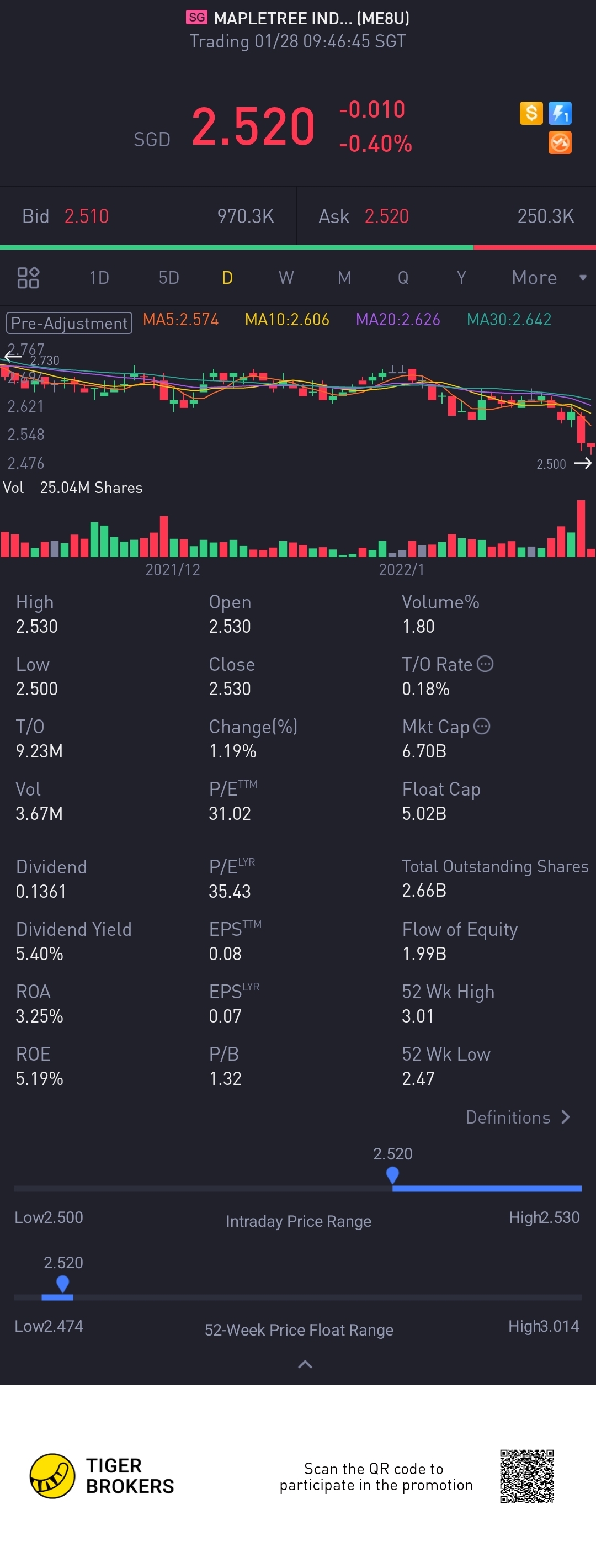
Task: Tap the info icon beside Mkt Cap
Action: click(x=482, y=725)
